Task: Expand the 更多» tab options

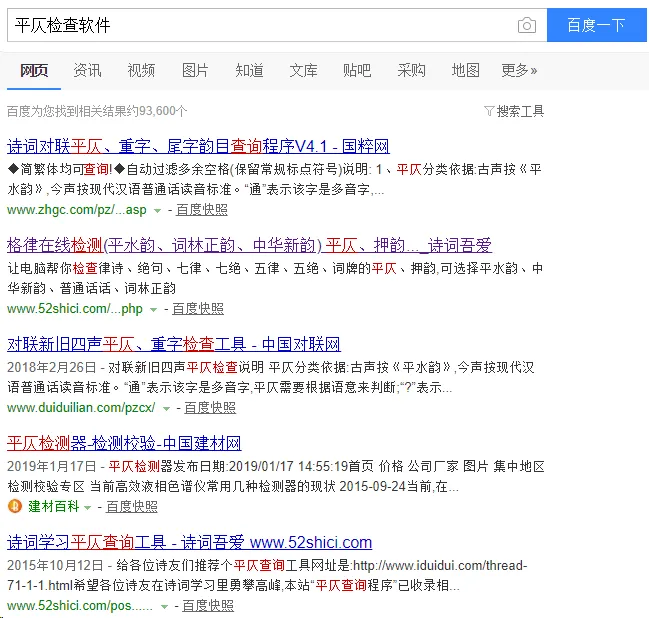Action: pyautogui.click(x=519, y=70)
